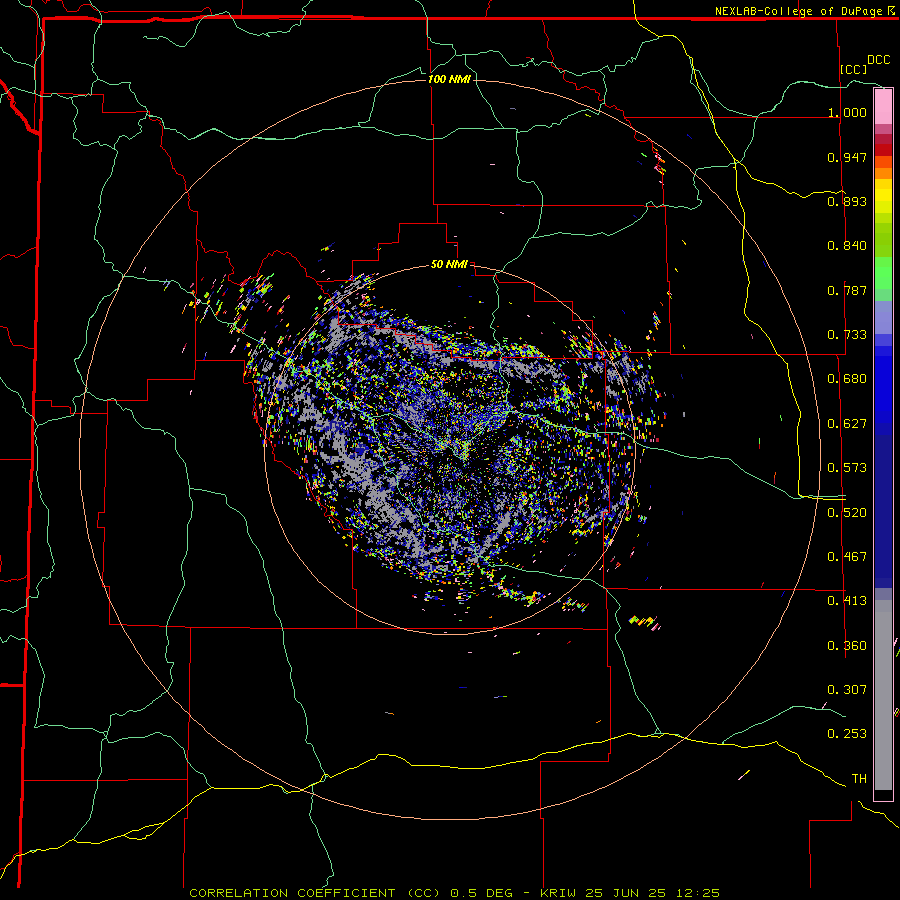The image size is (900, 900).
Task: Select legend value 0.413
Action: [847, 601]
